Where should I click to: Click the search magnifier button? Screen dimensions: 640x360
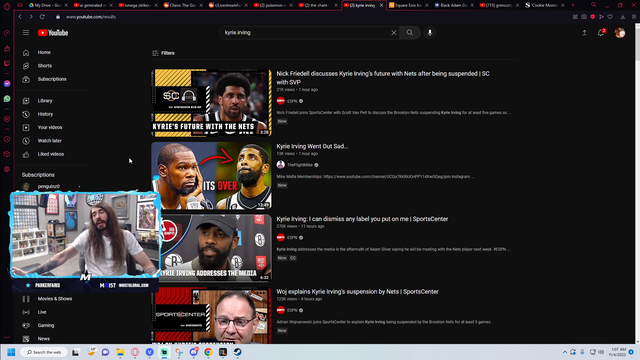(409, 33)
